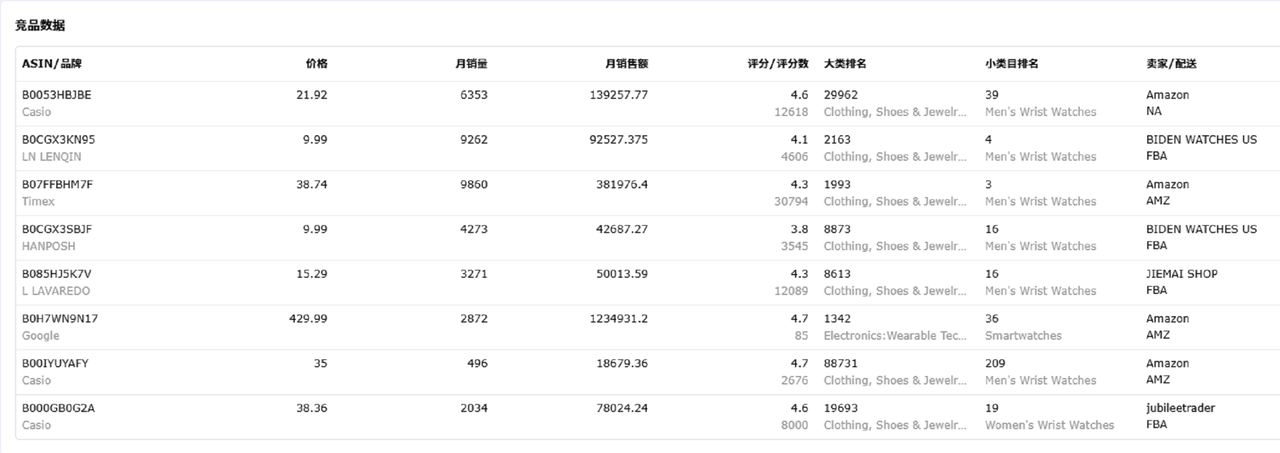The width and height of the screenshot is (1280, 453).
Task: Click the 评分/评分数 column header
Action: (x=778, y=63)
